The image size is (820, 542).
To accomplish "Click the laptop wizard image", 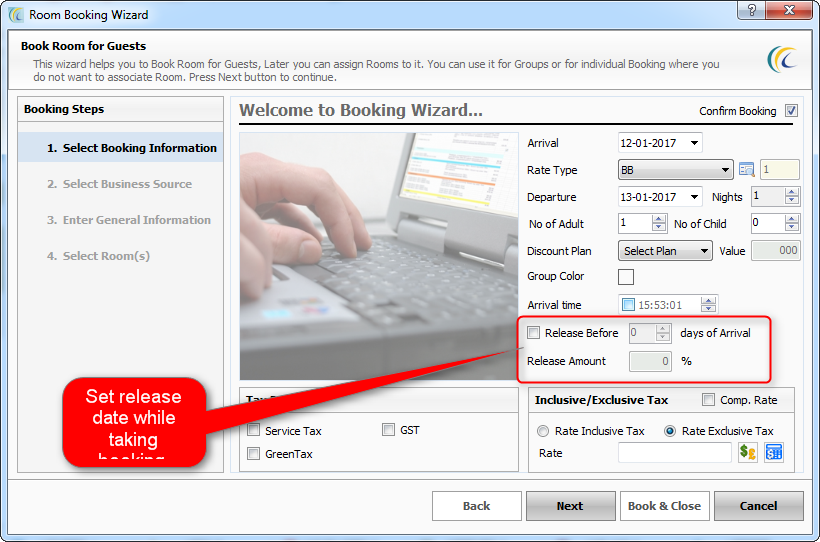I will (379, 256).
